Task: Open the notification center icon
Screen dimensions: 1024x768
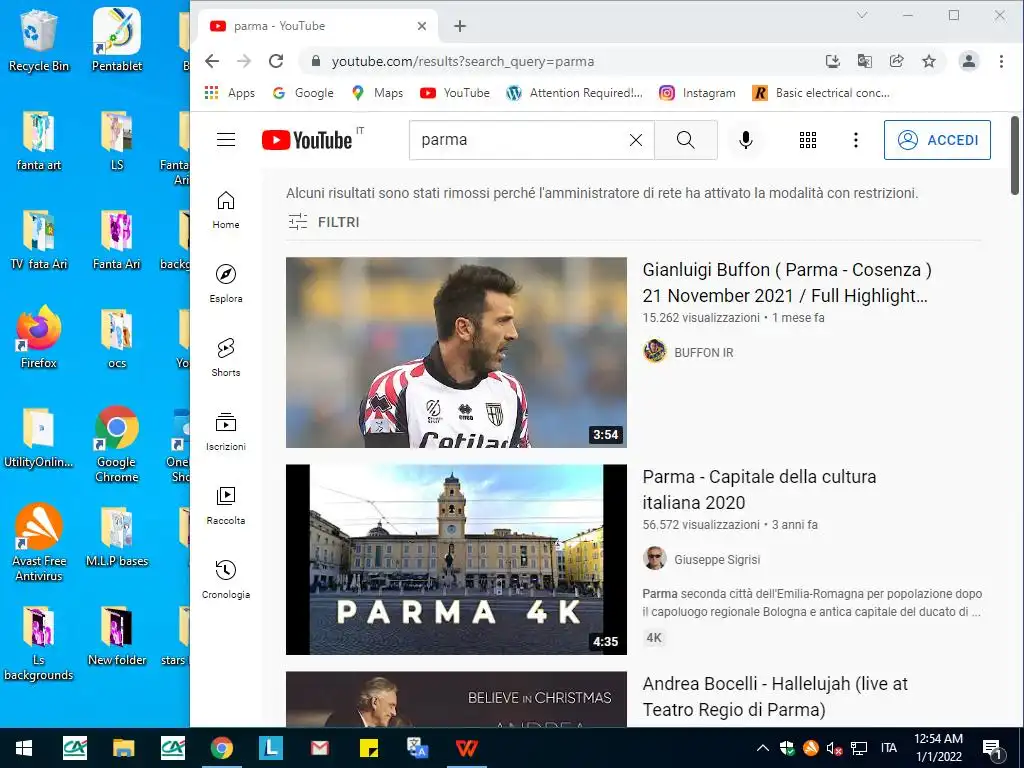Action: click(991, 748)
